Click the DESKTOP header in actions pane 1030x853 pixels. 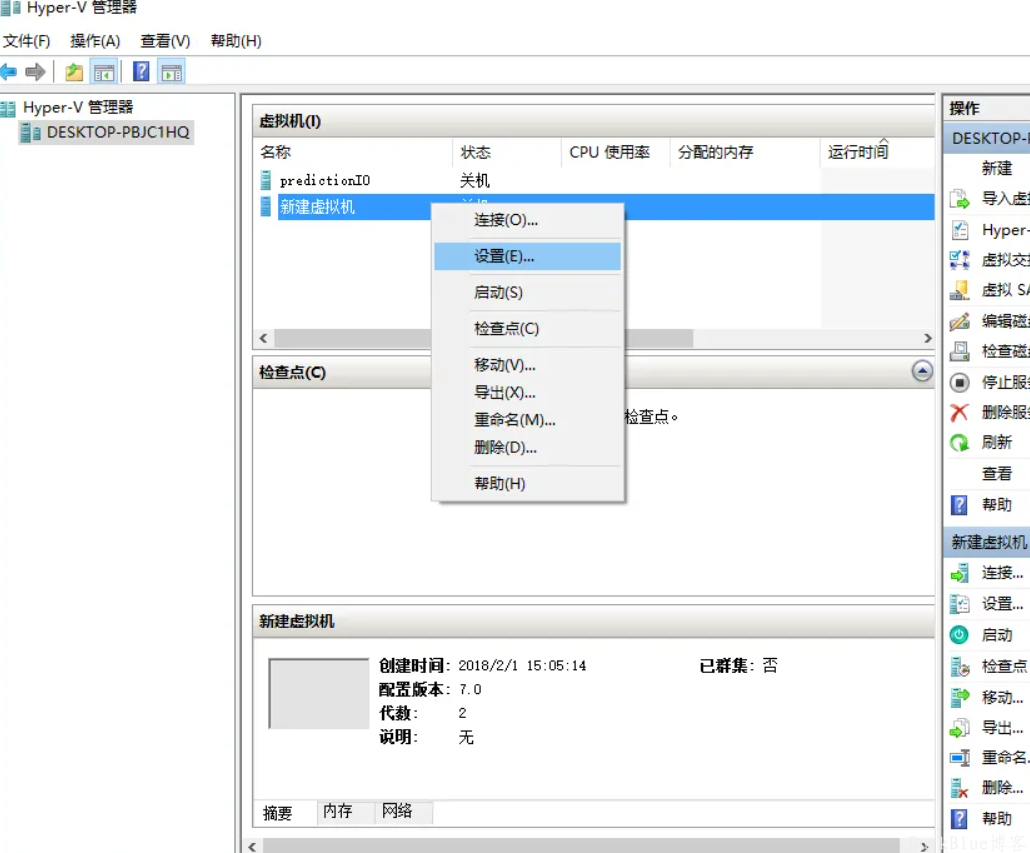tap(987, 139)
